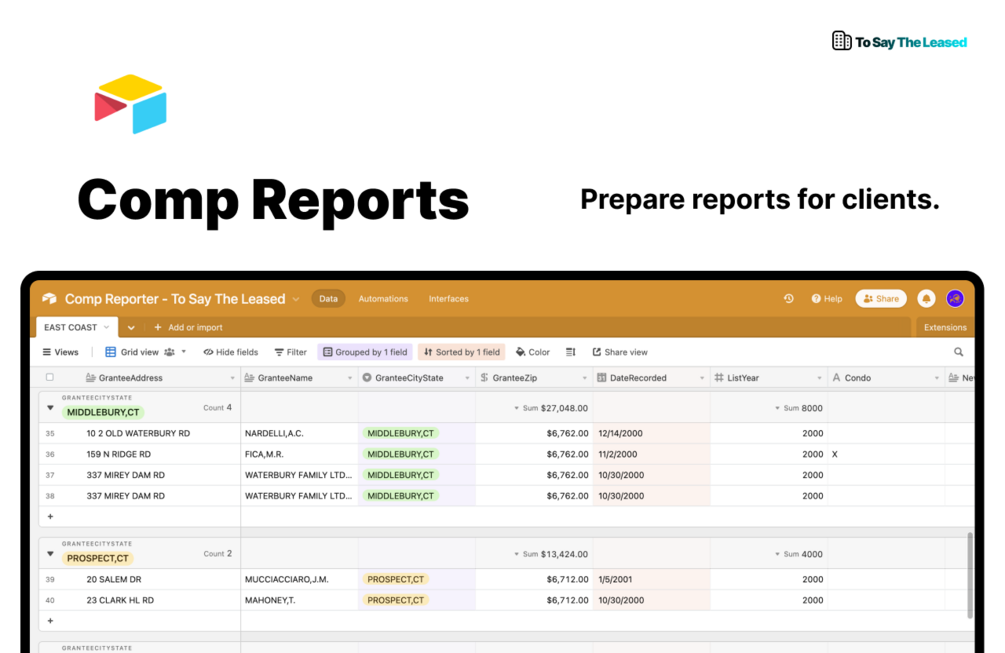Image resolution: width=1005 pixels, height=653 pixels.
Task: Open the GranteeCityState column menu
Action: [467, 378]
